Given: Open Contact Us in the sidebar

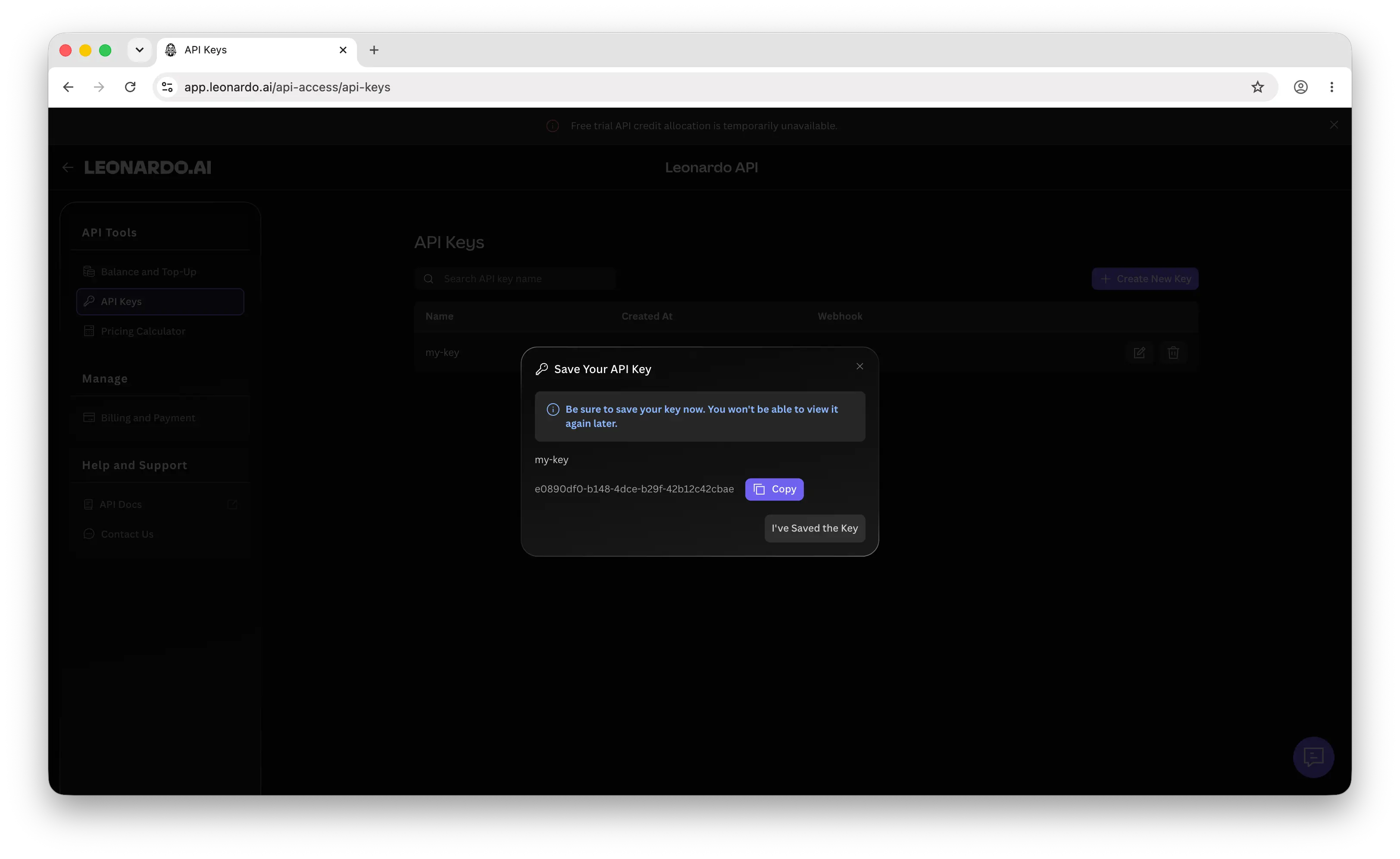Looking at the screenshot, I should click(160, 534).
